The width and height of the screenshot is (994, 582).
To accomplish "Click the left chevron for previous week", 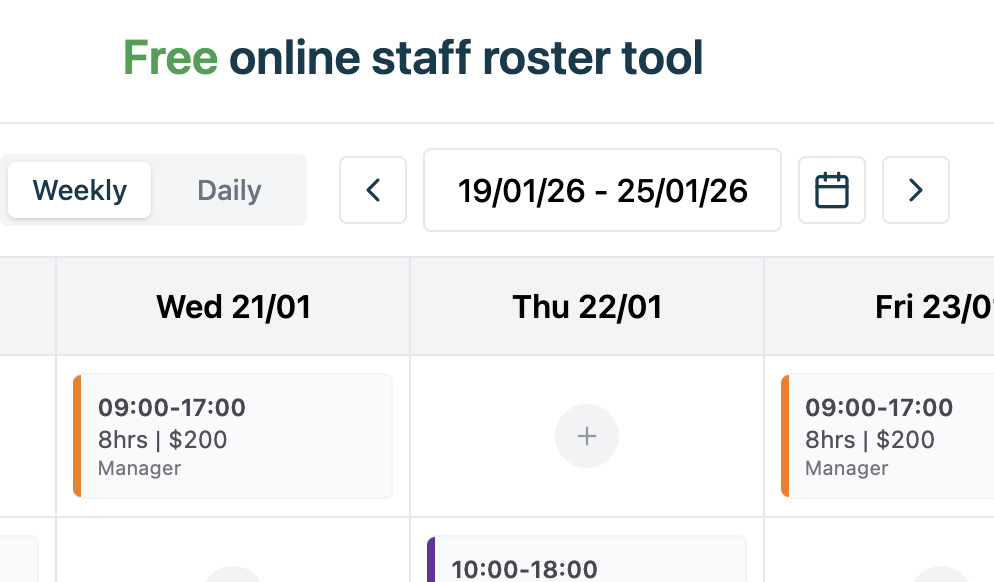I will point(372,190).
